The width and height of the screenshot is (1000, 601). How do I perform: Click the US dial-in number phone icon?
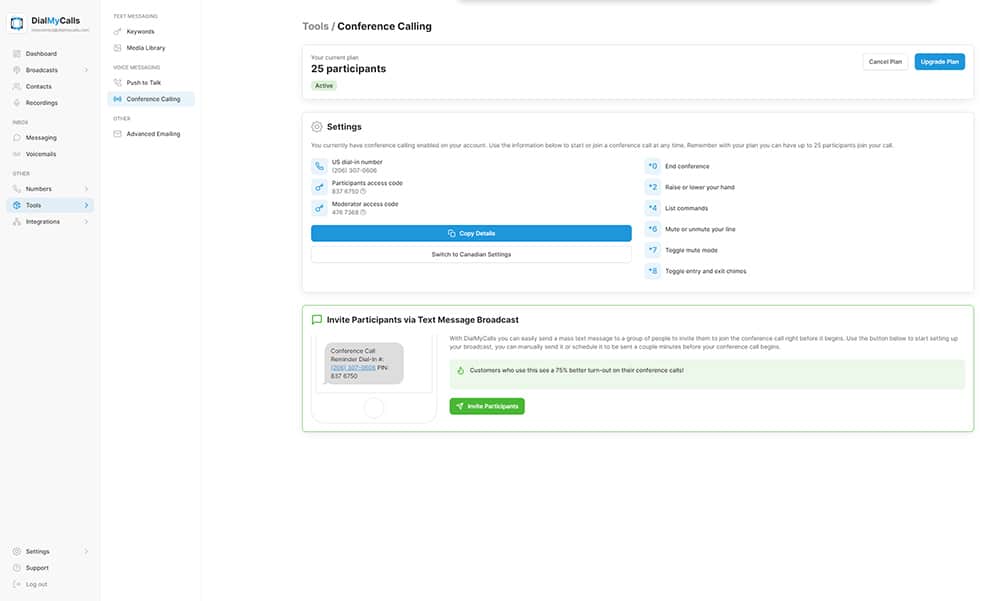pos(319,166)
